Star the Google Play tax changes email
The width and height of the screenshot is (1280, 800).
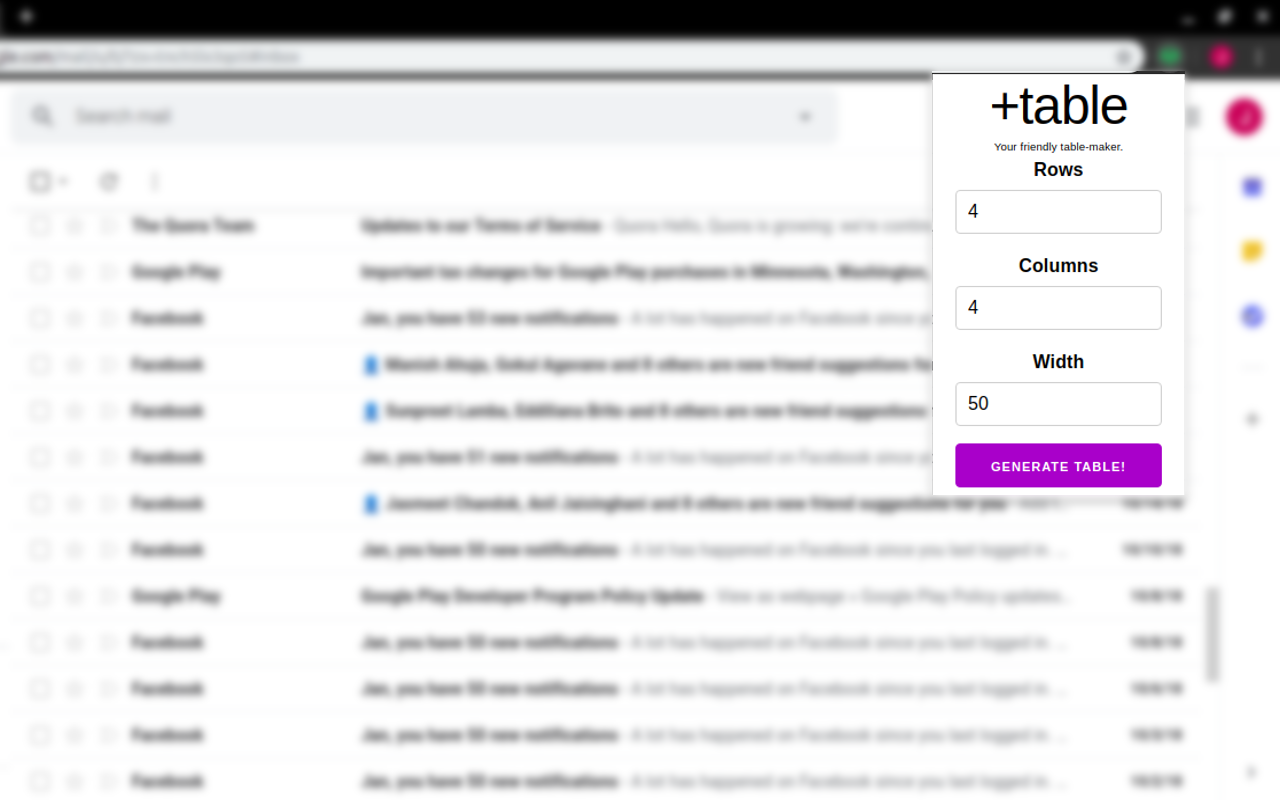[74, 272]
